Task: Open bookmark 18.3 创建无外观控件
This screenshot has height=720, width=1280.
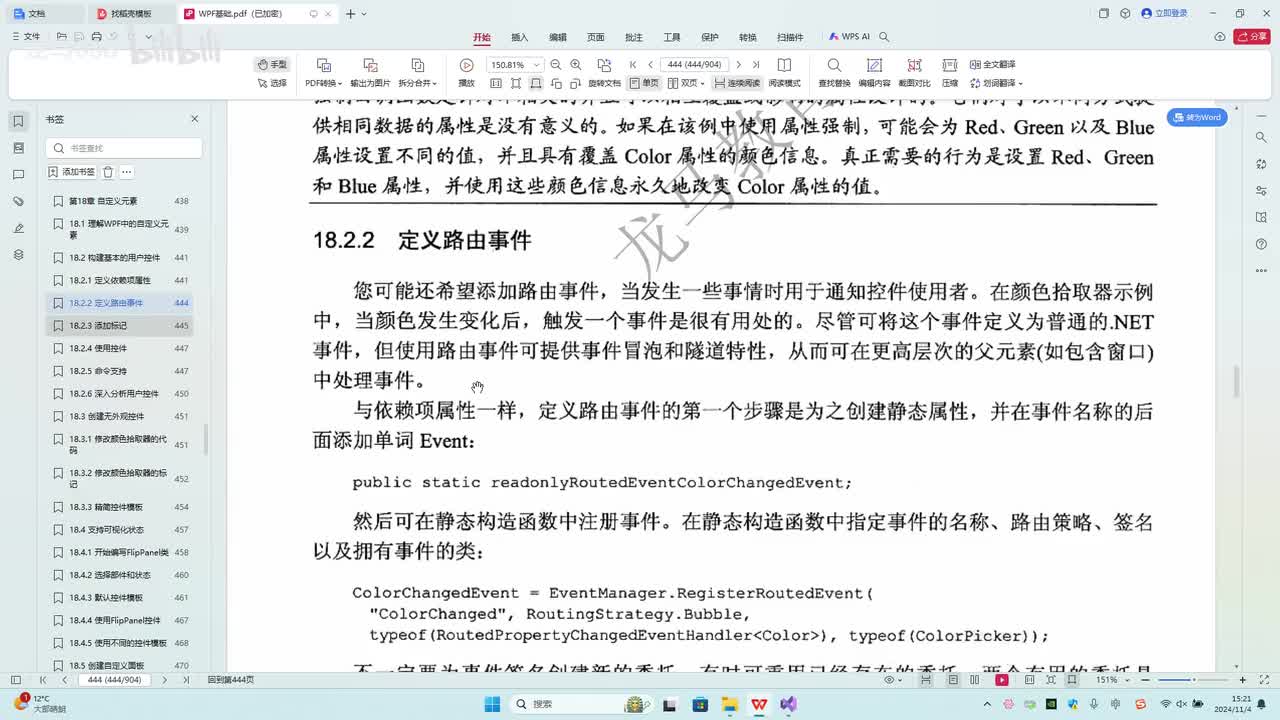Action: pos(120,416)
